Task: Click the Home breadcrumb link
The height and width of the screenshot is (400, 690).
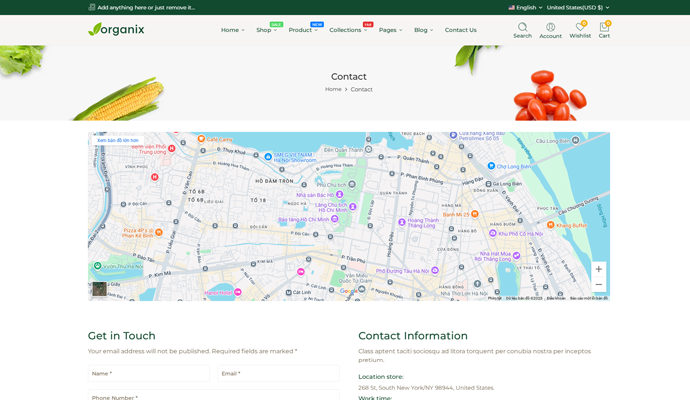Action: [x=333, y=89]
